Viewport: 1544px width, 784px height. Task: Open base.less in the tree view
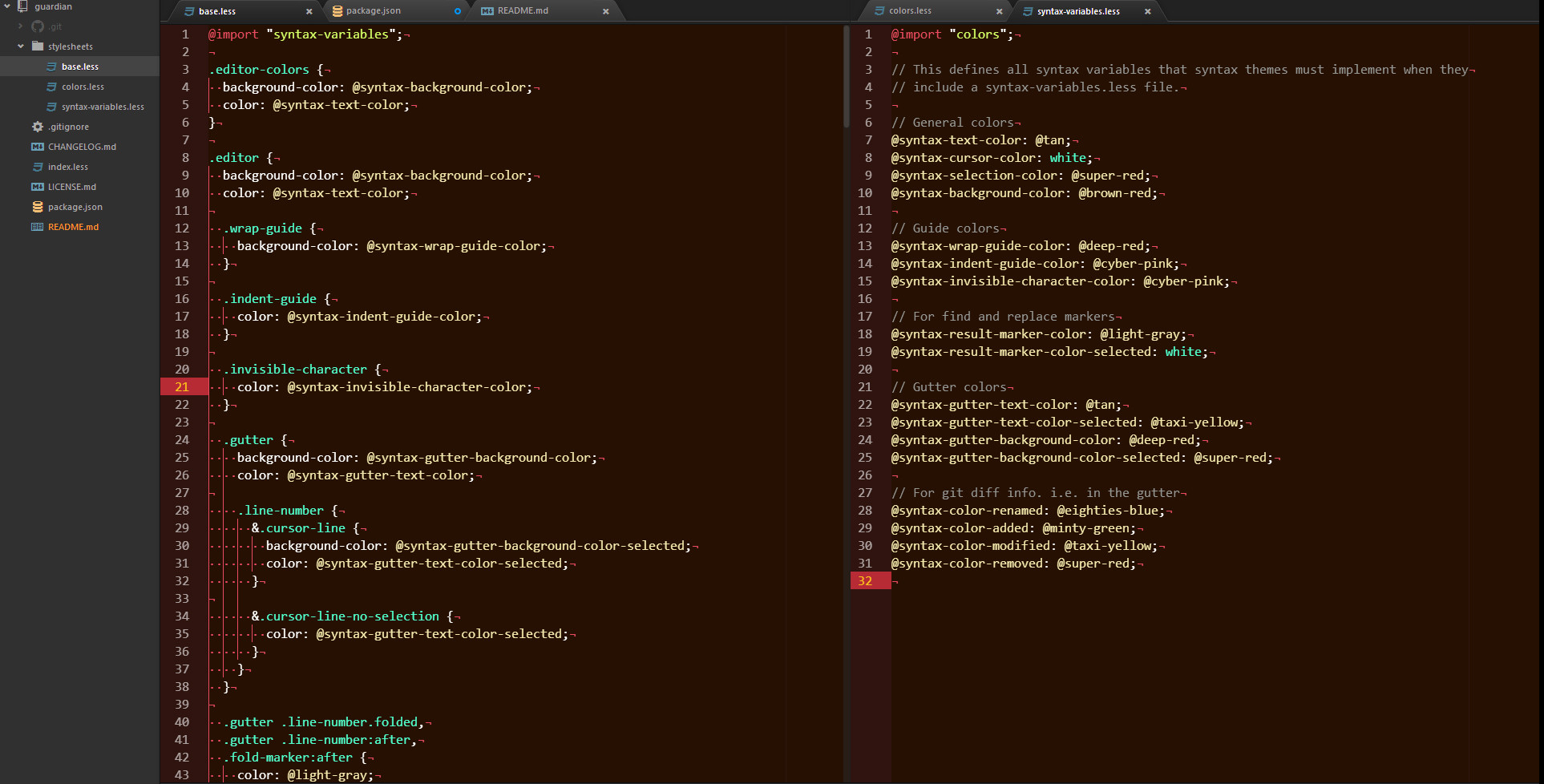[x=79, y=67]
